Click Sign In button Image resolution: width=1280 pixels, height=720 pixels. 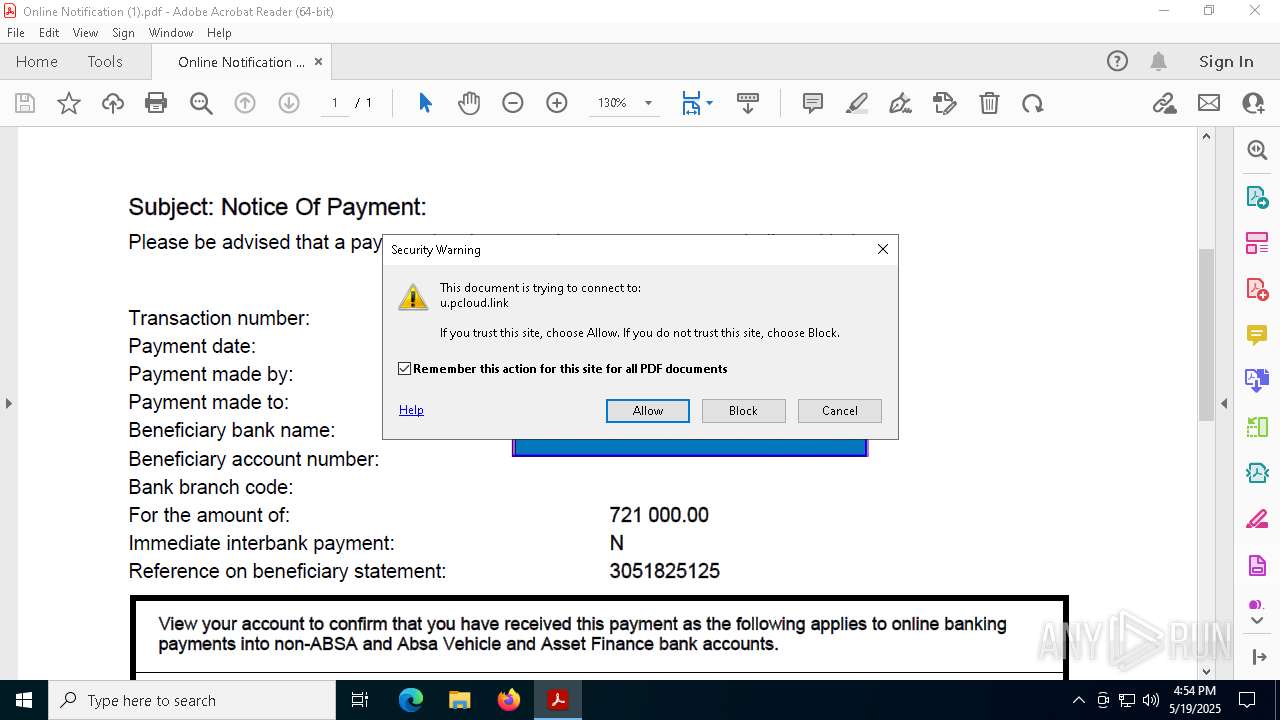1226,61
